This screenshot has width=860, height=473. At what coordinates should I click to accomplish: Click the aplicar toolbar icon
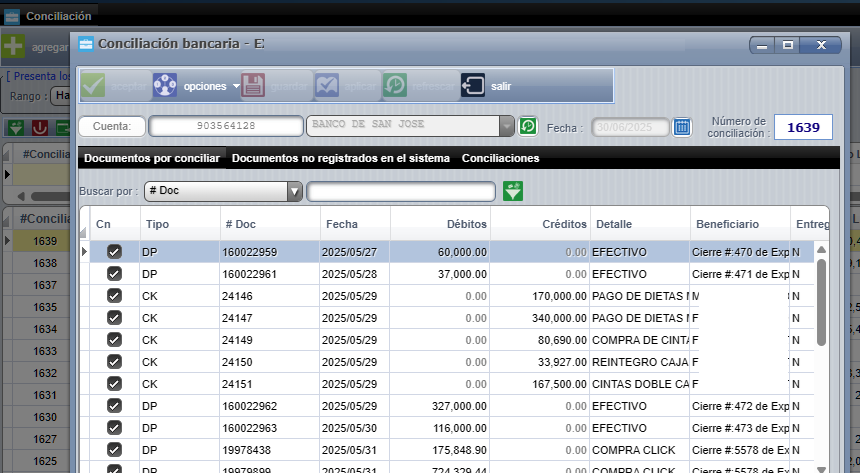327,86
